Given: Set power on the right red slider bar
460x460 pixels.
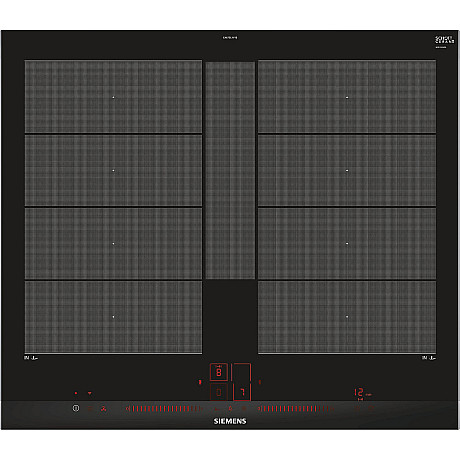Looking at the screenshot, I should [x=295, y=408].
